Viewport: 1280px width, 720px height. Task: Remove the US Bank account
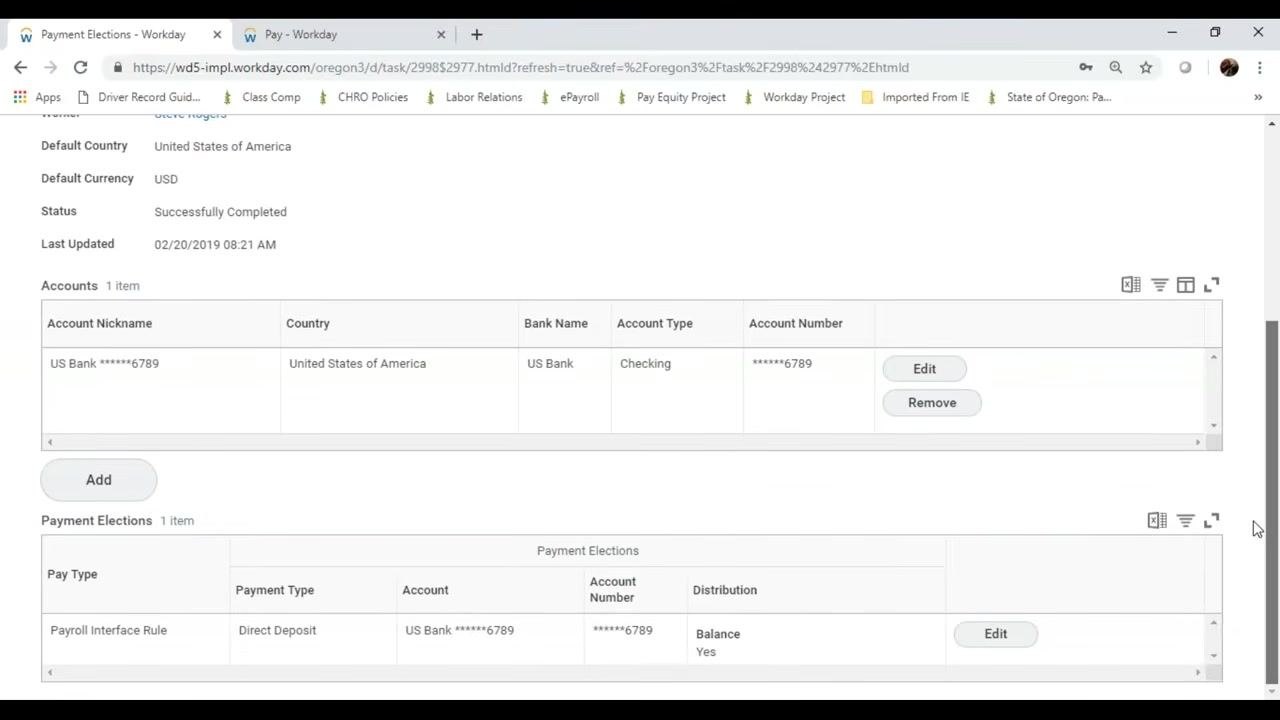coord(932,403)
